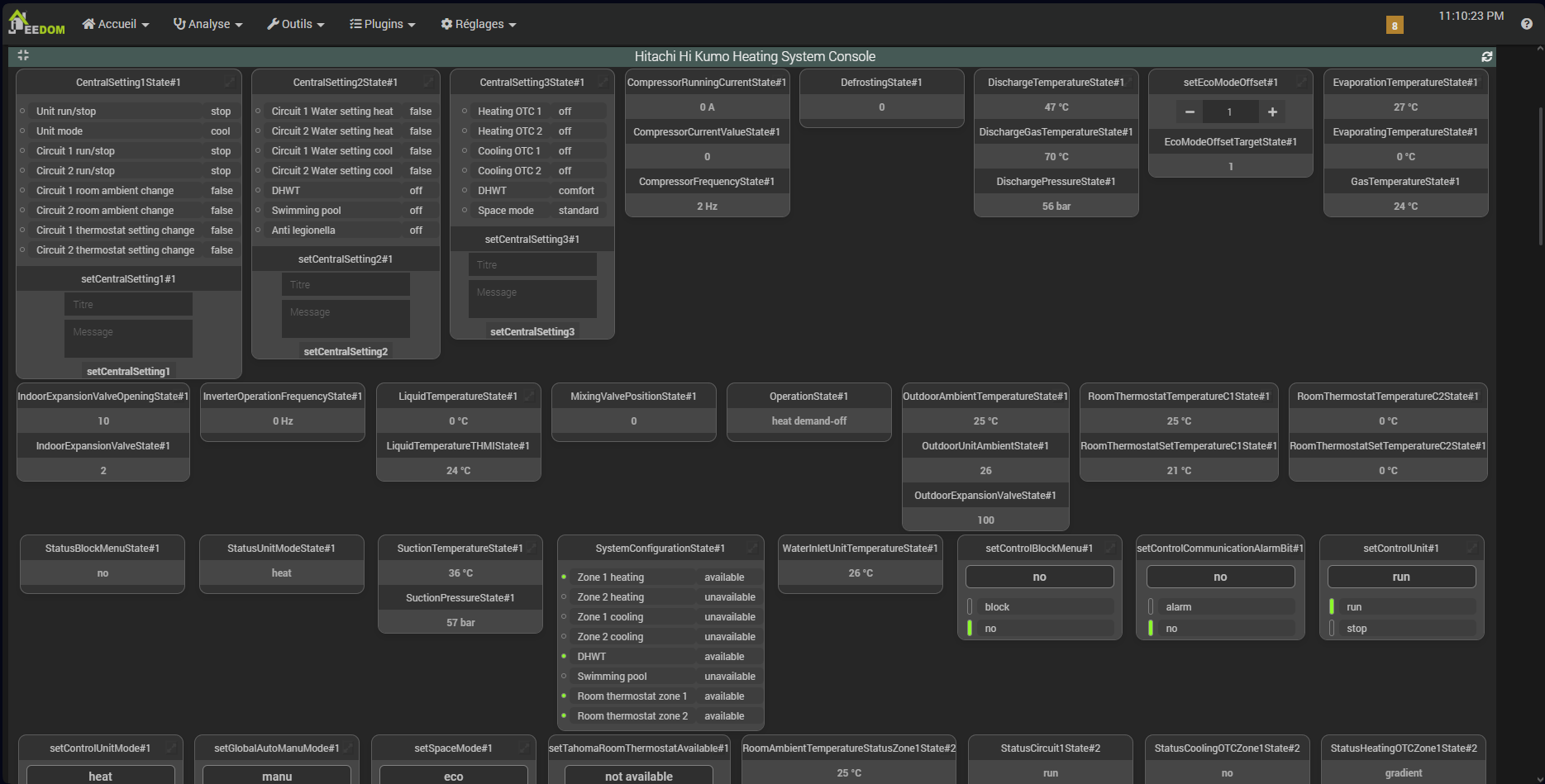
Task: Click the Message box under setCentralSetting1#1
Action: tap(128, 338)
